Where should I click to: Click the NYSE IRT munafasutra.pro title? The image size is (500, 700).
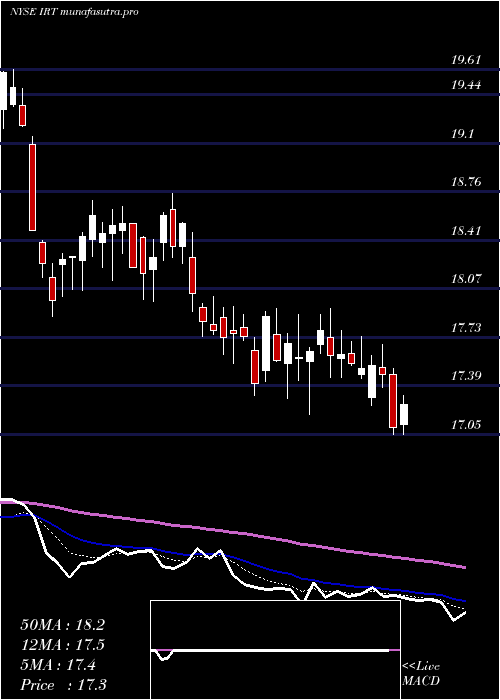[74, 12]
